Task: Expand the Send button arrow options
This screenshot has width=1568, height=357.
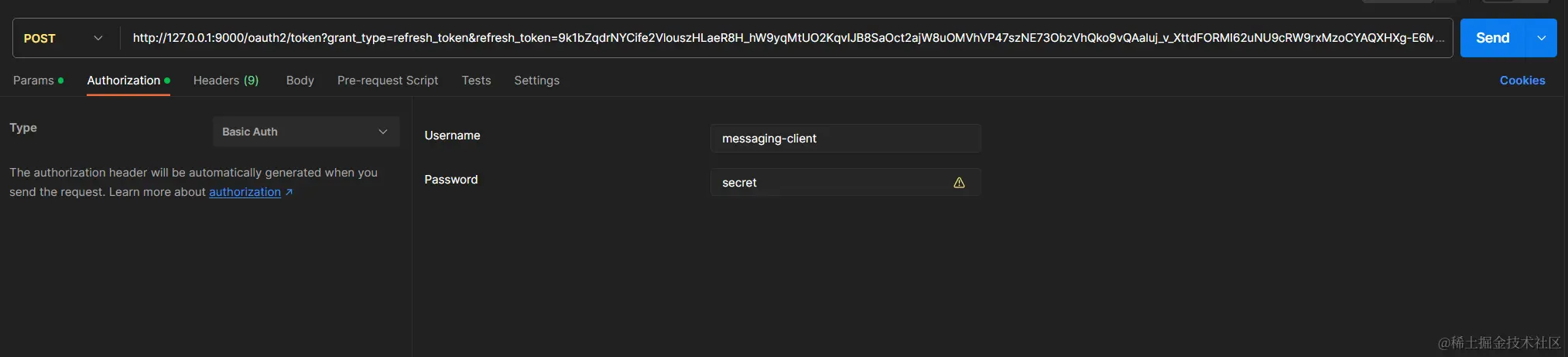Action: click(1541, 38)
